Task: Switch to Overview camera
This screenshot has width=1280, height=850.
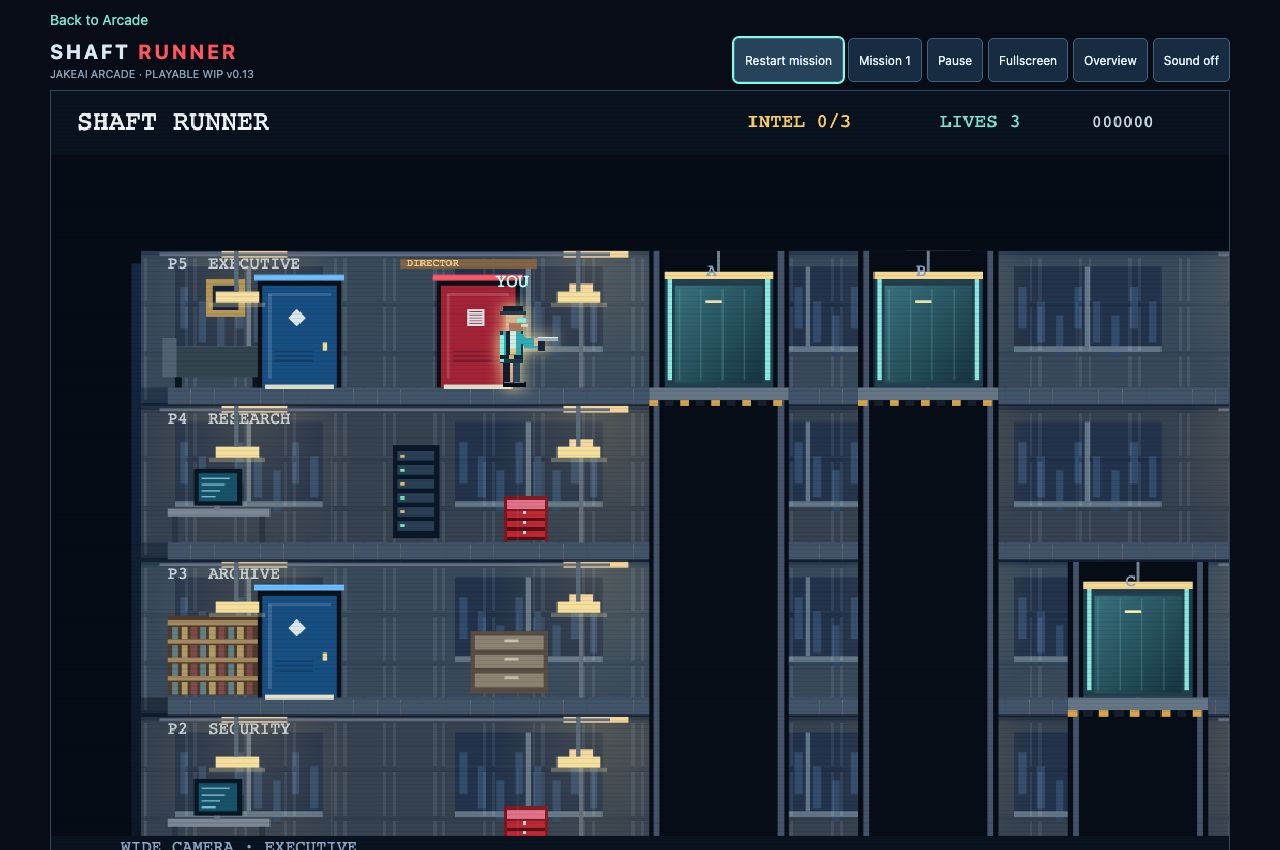Action: 1110,60
